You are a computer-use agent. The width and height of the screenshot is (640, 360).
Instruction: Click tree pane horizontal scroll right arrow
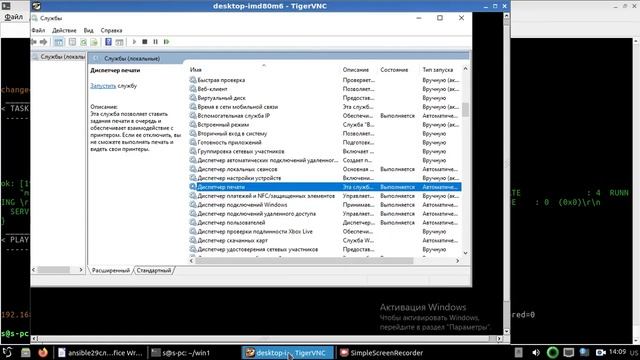81,270
